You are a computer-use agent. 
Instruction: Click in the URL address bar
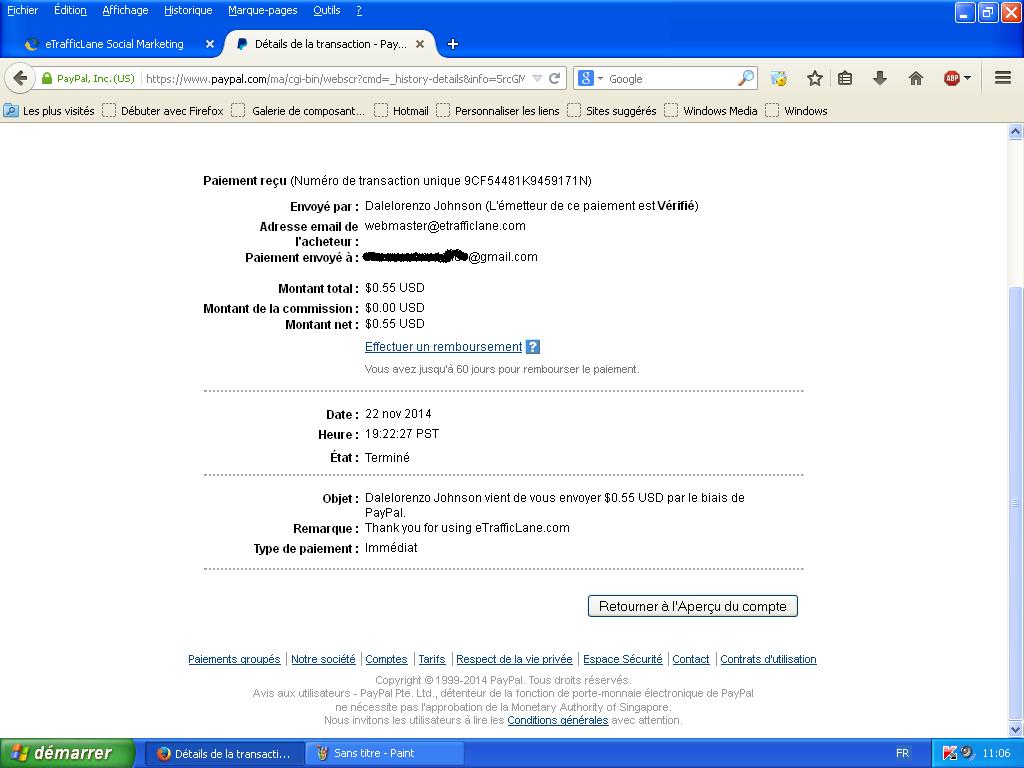point(335,78)
